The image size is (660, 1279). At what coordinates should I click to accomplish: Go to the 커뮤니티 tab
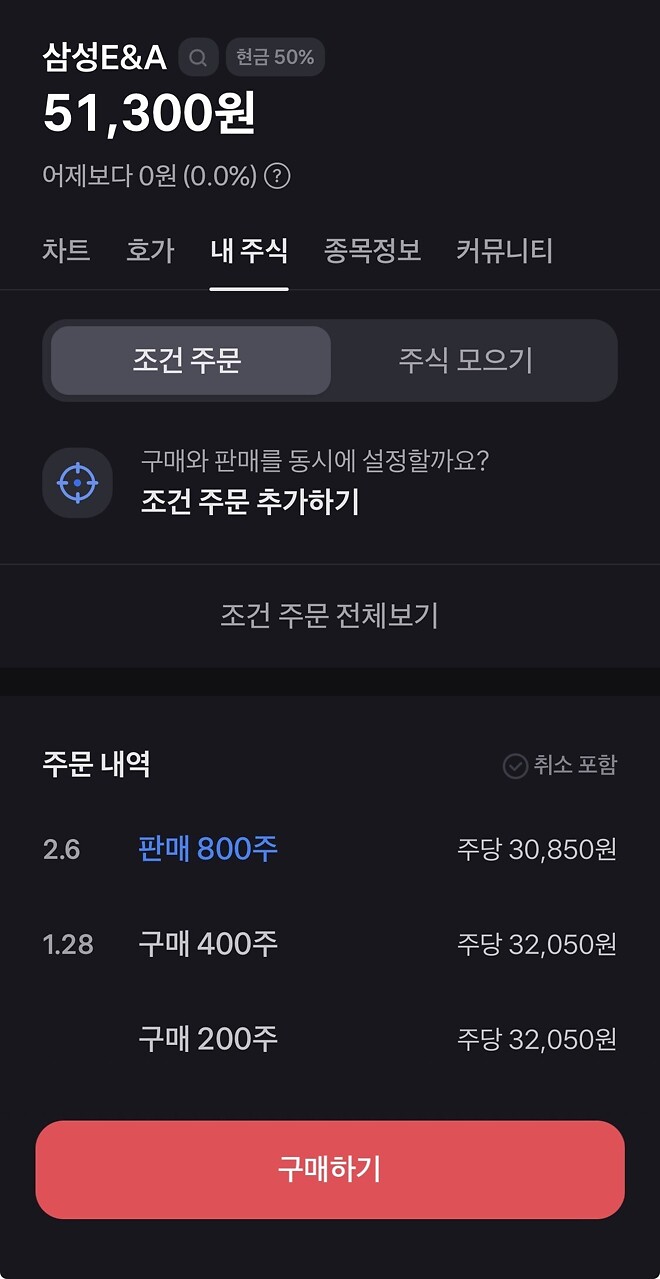click(x=503, y=252)
